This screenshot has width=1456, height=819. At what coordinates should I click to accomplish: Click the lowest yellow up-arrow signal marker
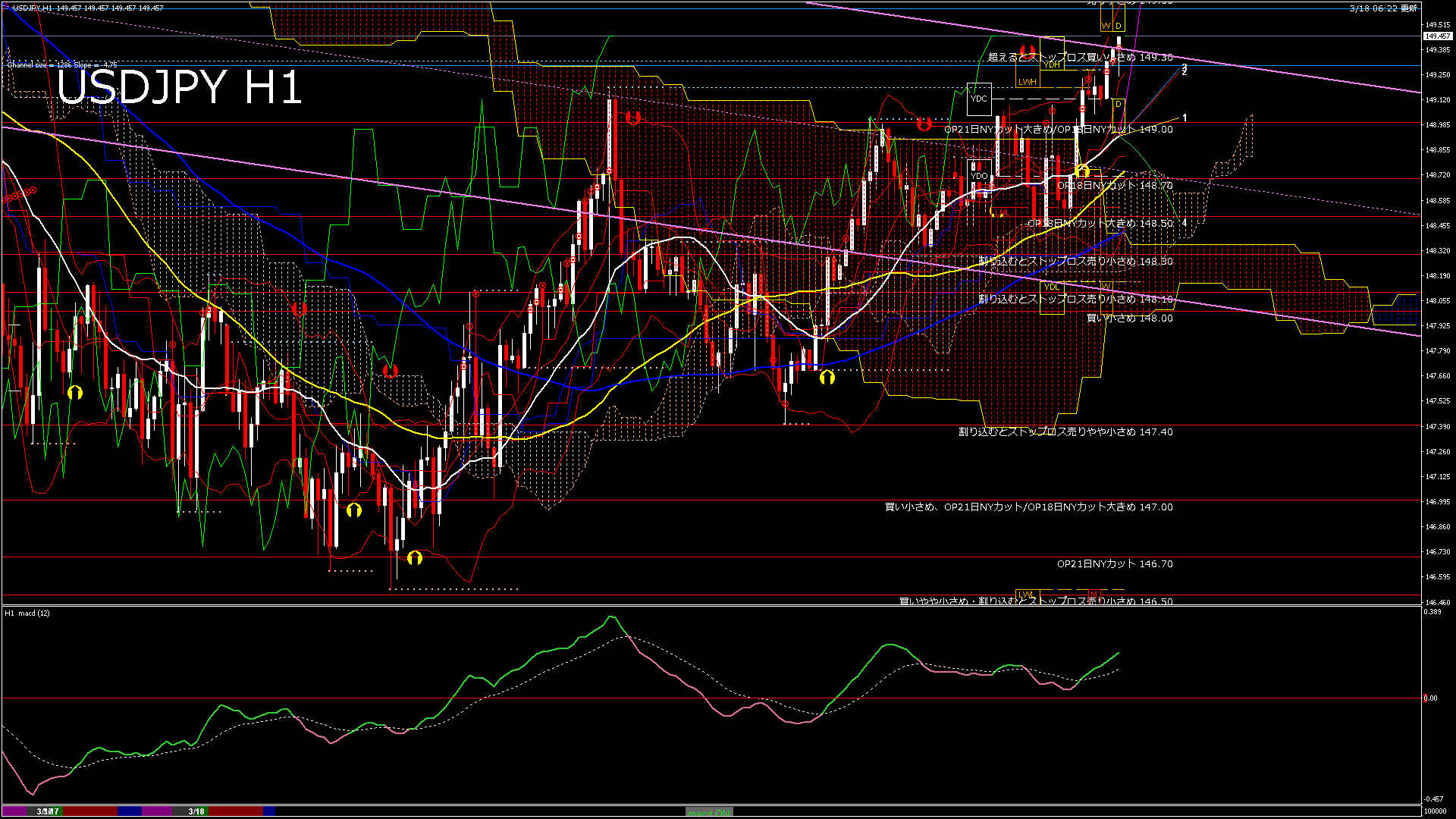(x=414, y=558)
